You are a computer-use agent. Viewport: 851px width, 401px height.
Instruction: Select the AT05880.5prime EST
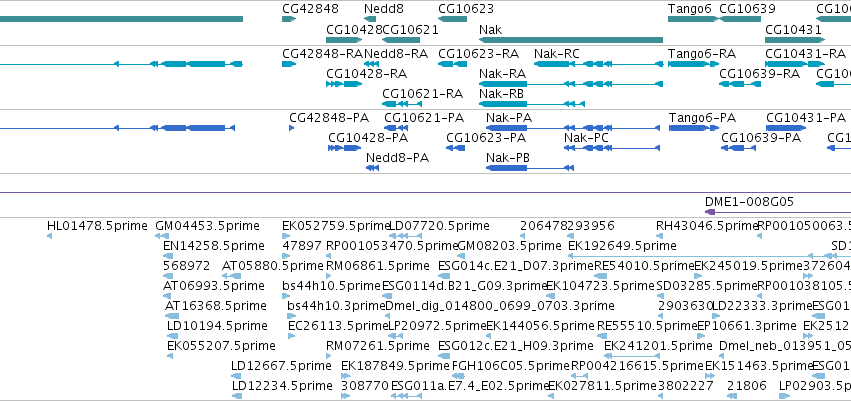[232, 276]
